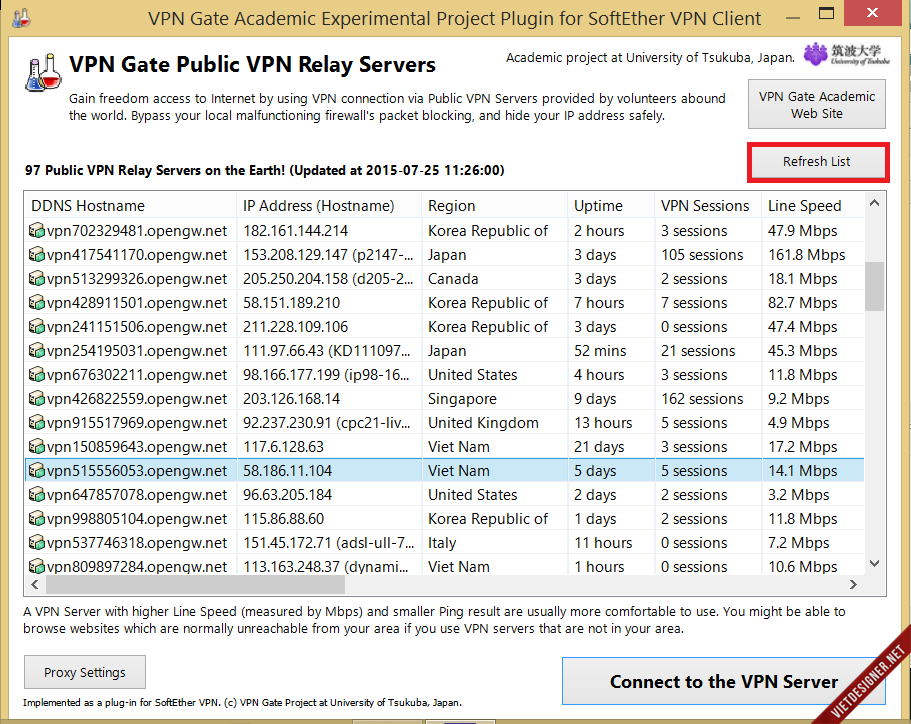Select the 162 sessions cell
The image size is (911, 724).
coord(702,399)
